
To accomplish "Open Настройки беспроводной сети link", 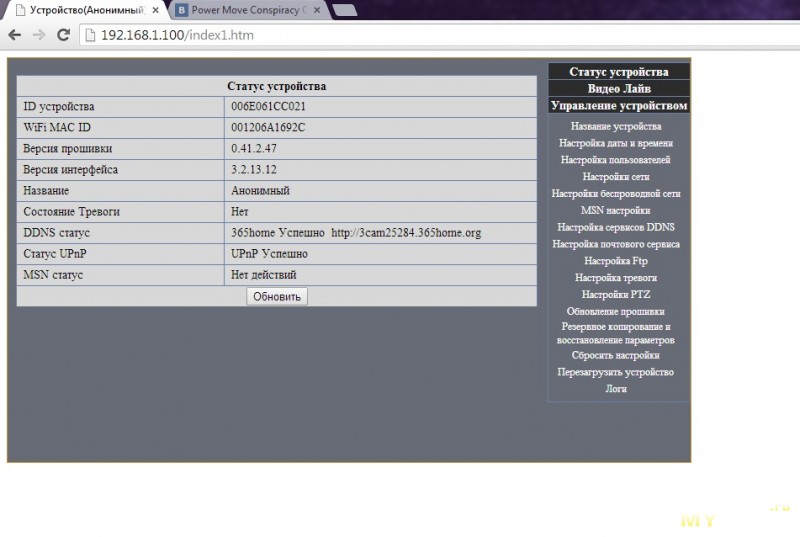I will [616, 194].
